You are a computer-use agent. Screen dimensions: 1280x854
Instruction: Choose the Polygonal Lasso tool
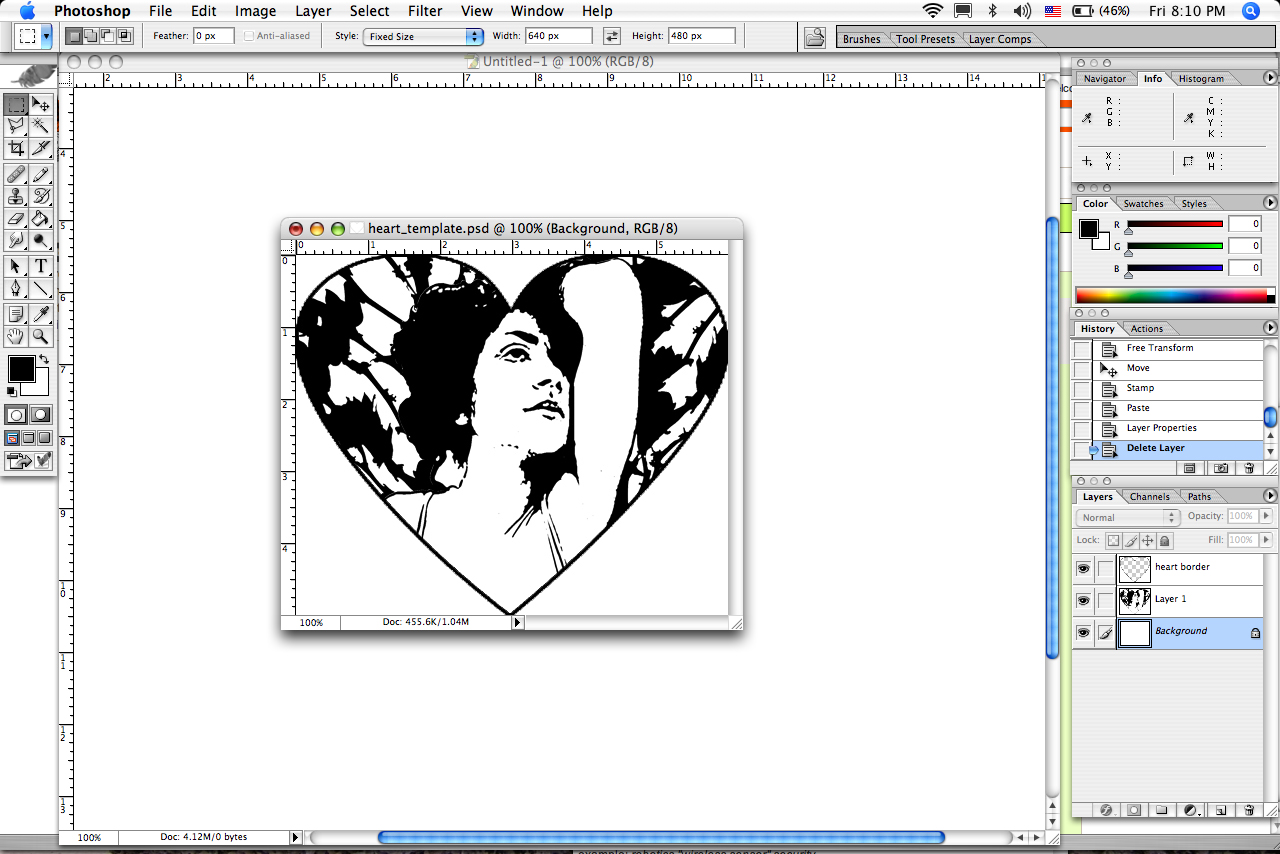[x=16, y=126]
